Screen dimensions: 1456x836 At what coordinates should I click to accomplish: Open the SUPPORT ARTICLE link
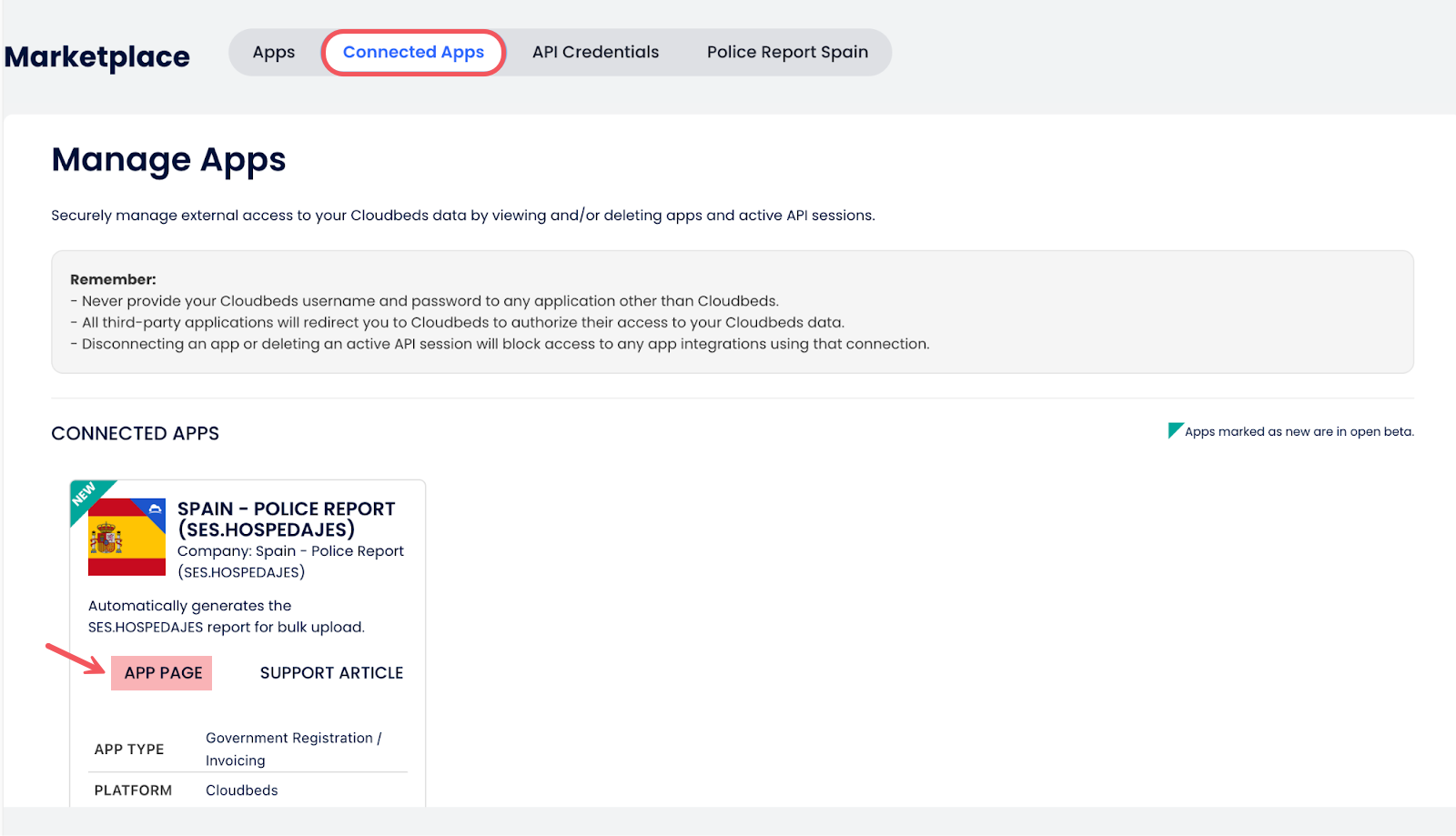coord(331,673)
